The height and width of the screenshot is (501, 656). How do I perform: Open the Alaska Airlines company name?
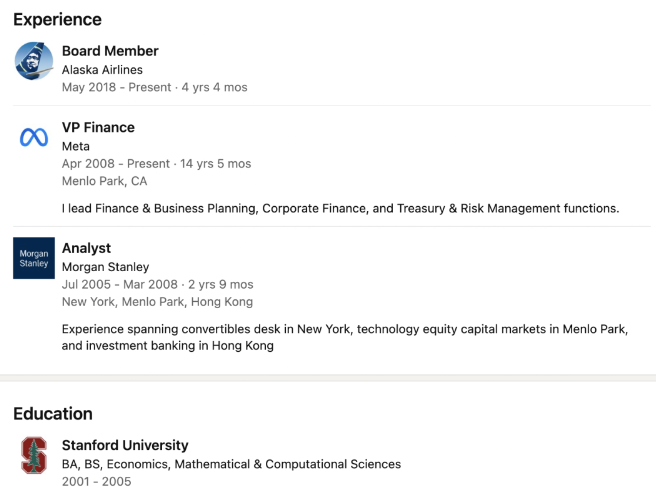coord(102,70)
